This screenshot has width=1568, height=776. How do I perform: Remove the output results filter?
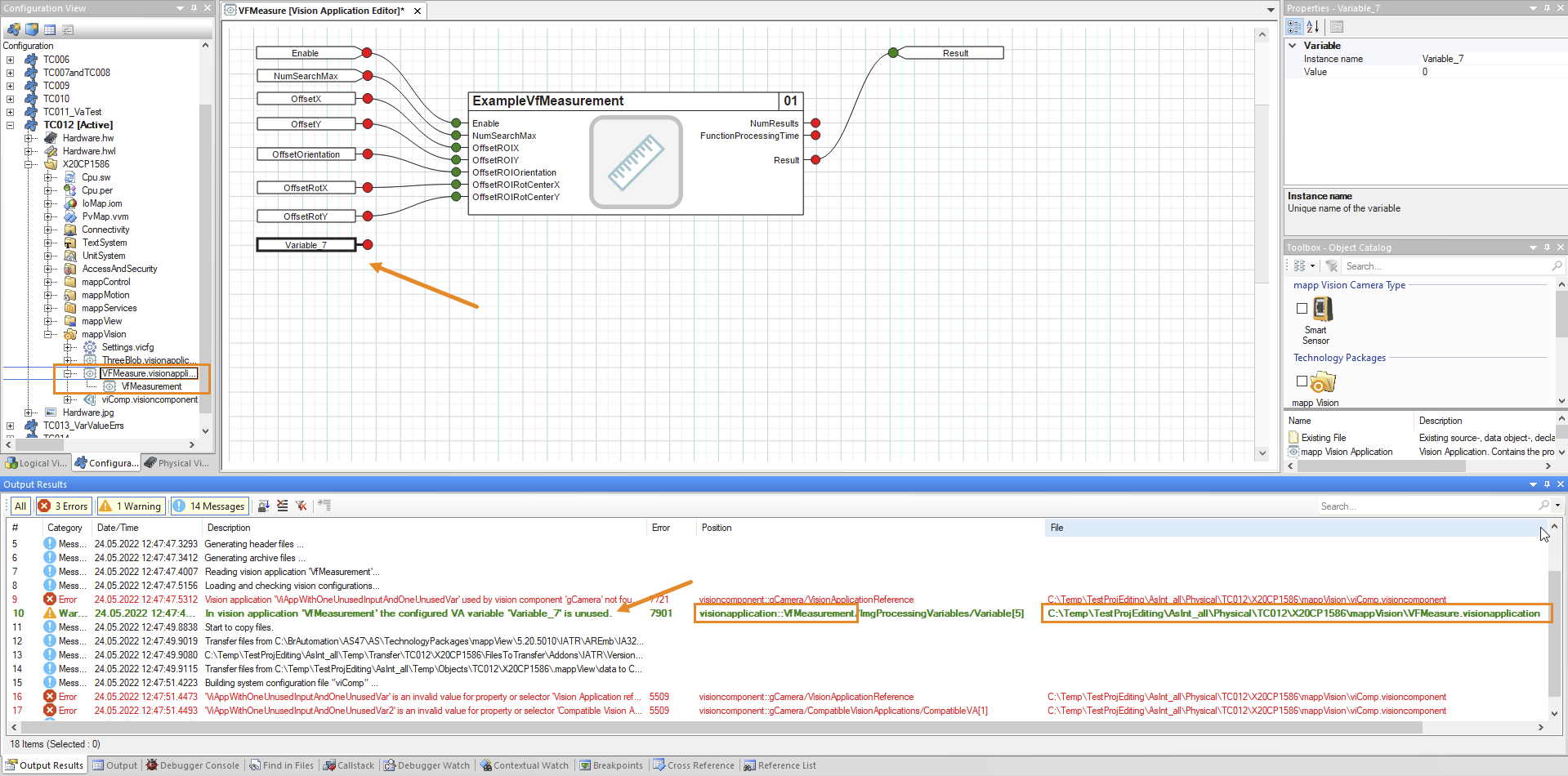click(302, 506)
